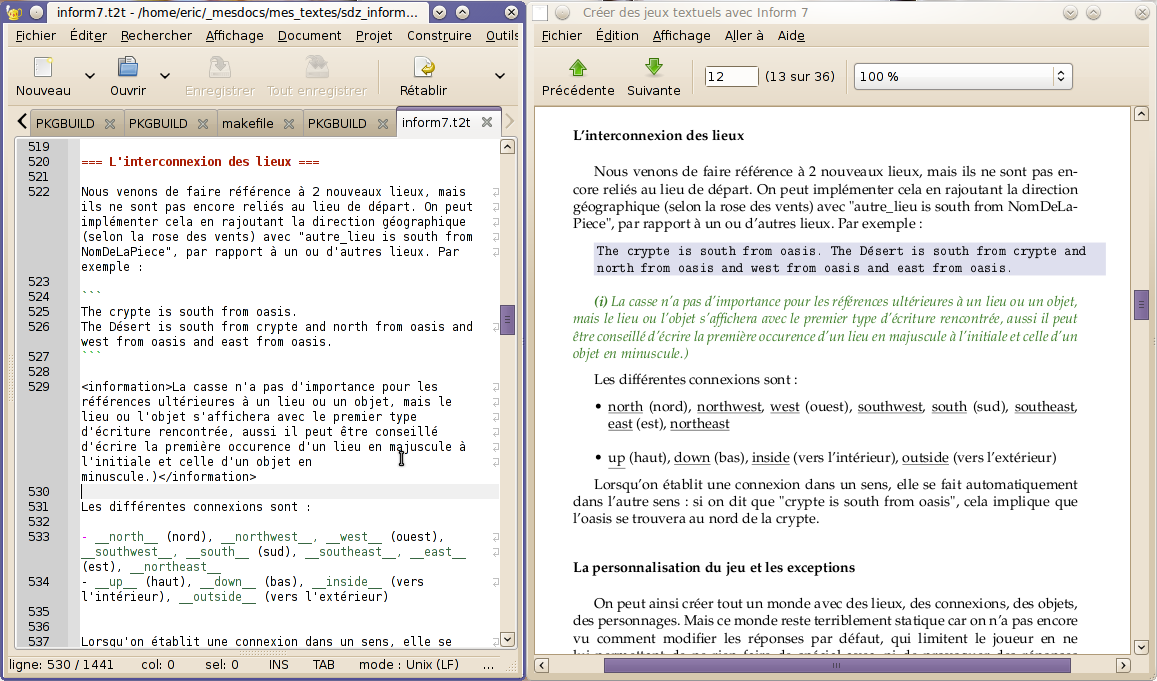1157x681 pixels.
Task: Open the Construire menu
Action: click(439, 35)
